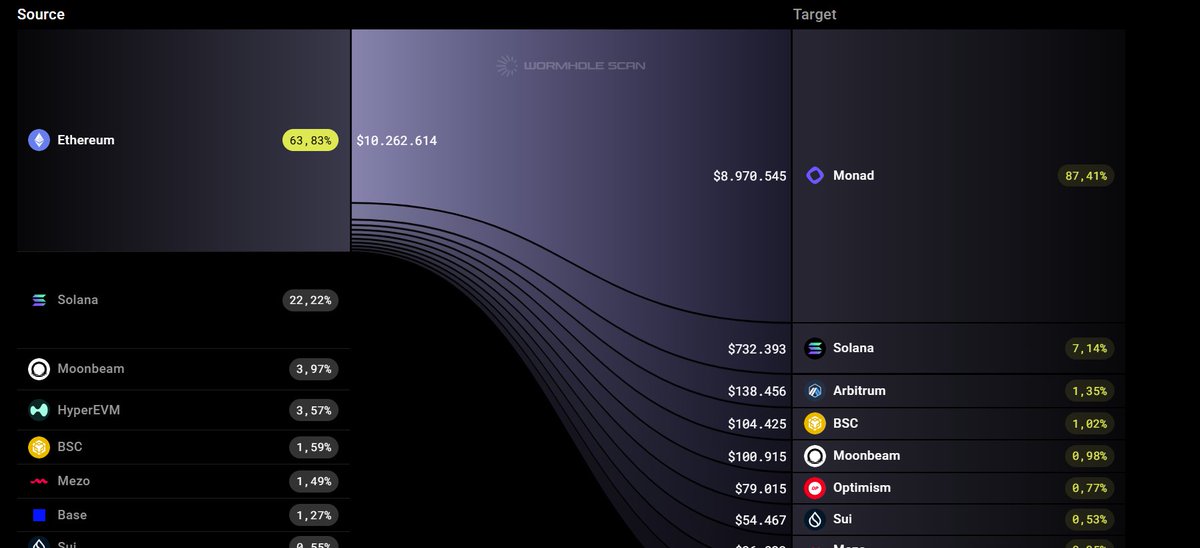Image resolution: width=1200 pixels, height=548 pixels.
Task: Click HyperEVM 3,57% badge
Action: (313, 410)
